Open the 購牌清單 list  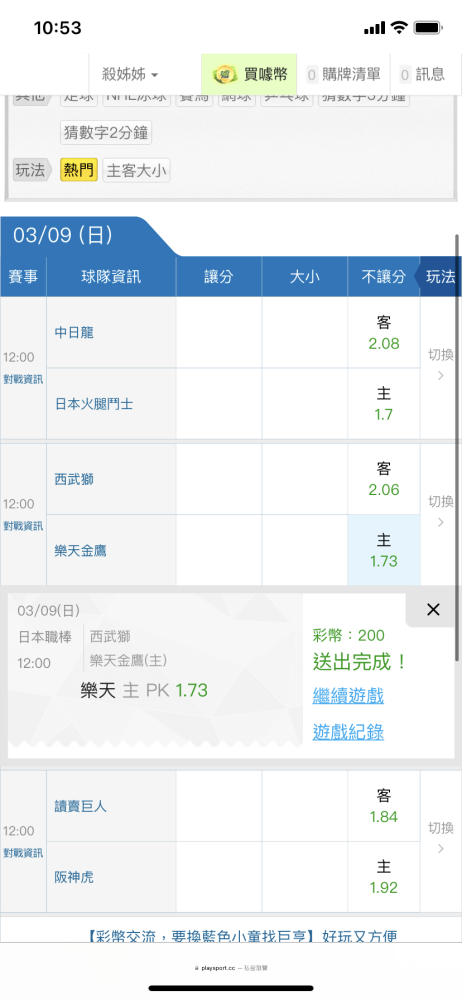tap(343, 74)
